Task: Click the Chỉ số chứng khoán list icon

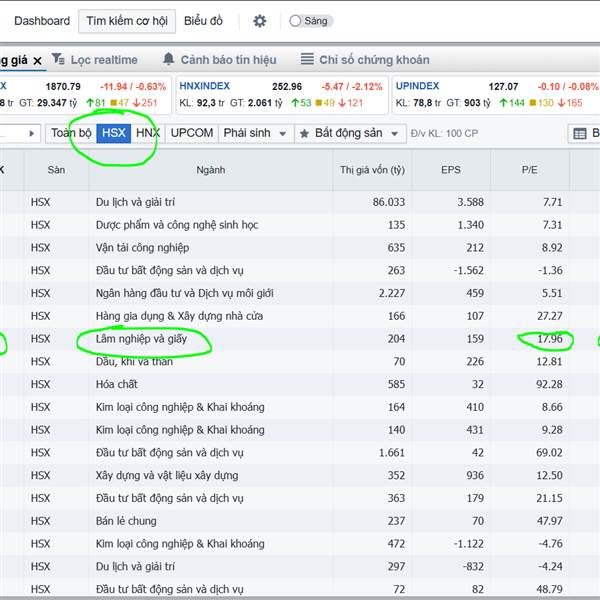Action: pos(307,60)
